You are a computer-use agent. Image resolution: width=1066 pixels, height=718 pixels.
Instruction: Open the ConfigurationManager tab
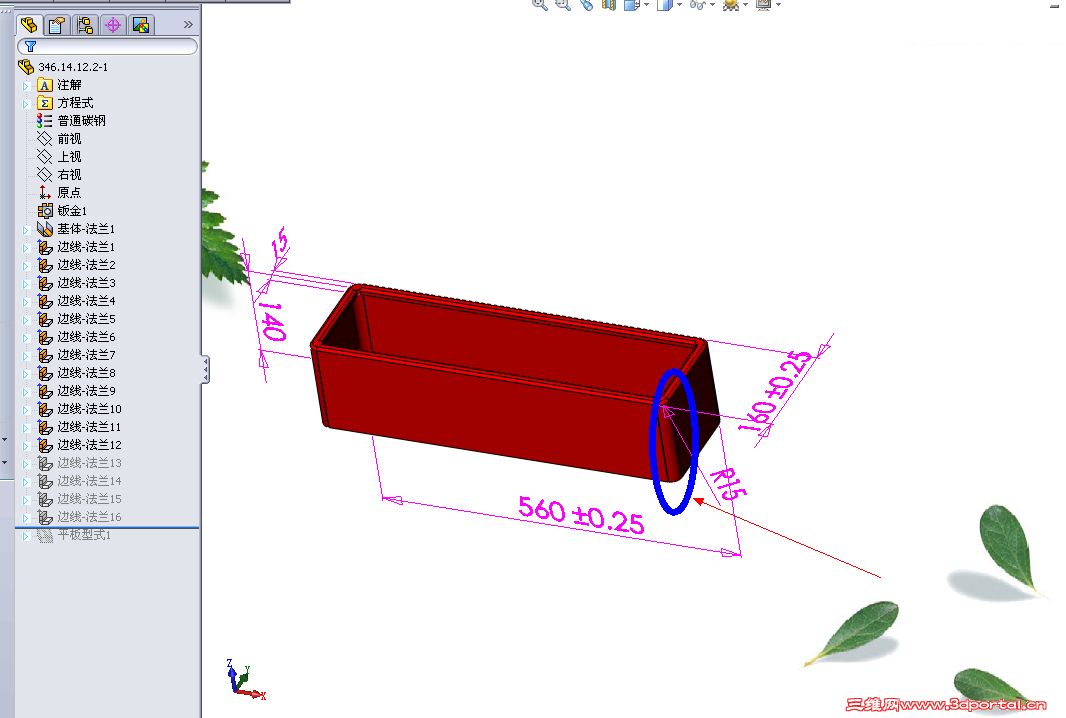click(85, 25)
